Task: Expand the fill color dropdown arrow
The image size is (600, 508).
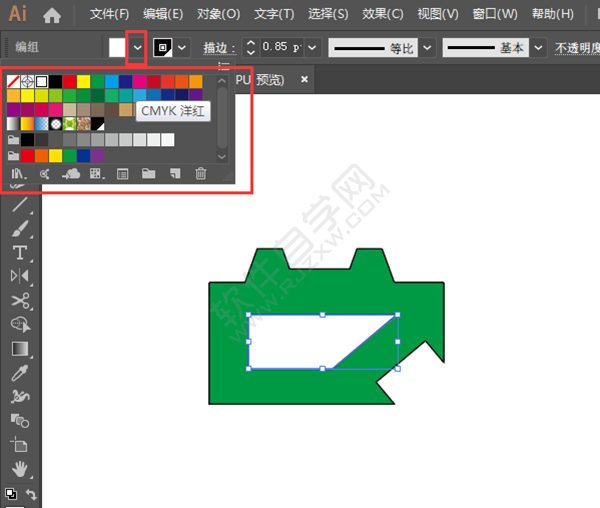Action: [x=137, y=48]
